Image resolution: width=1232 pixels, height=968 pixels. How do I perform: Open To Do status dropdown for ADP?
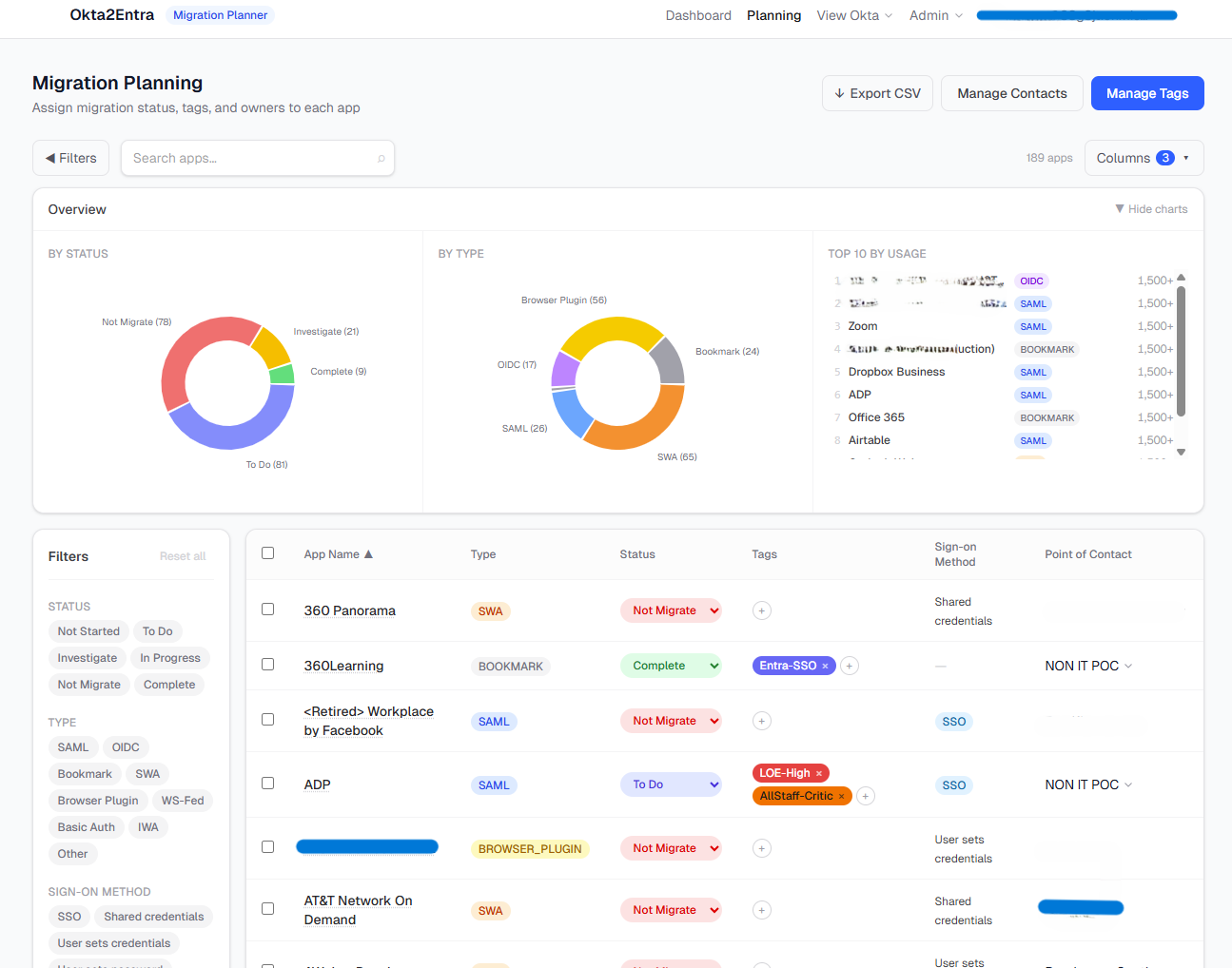click(x=671, y=784)
